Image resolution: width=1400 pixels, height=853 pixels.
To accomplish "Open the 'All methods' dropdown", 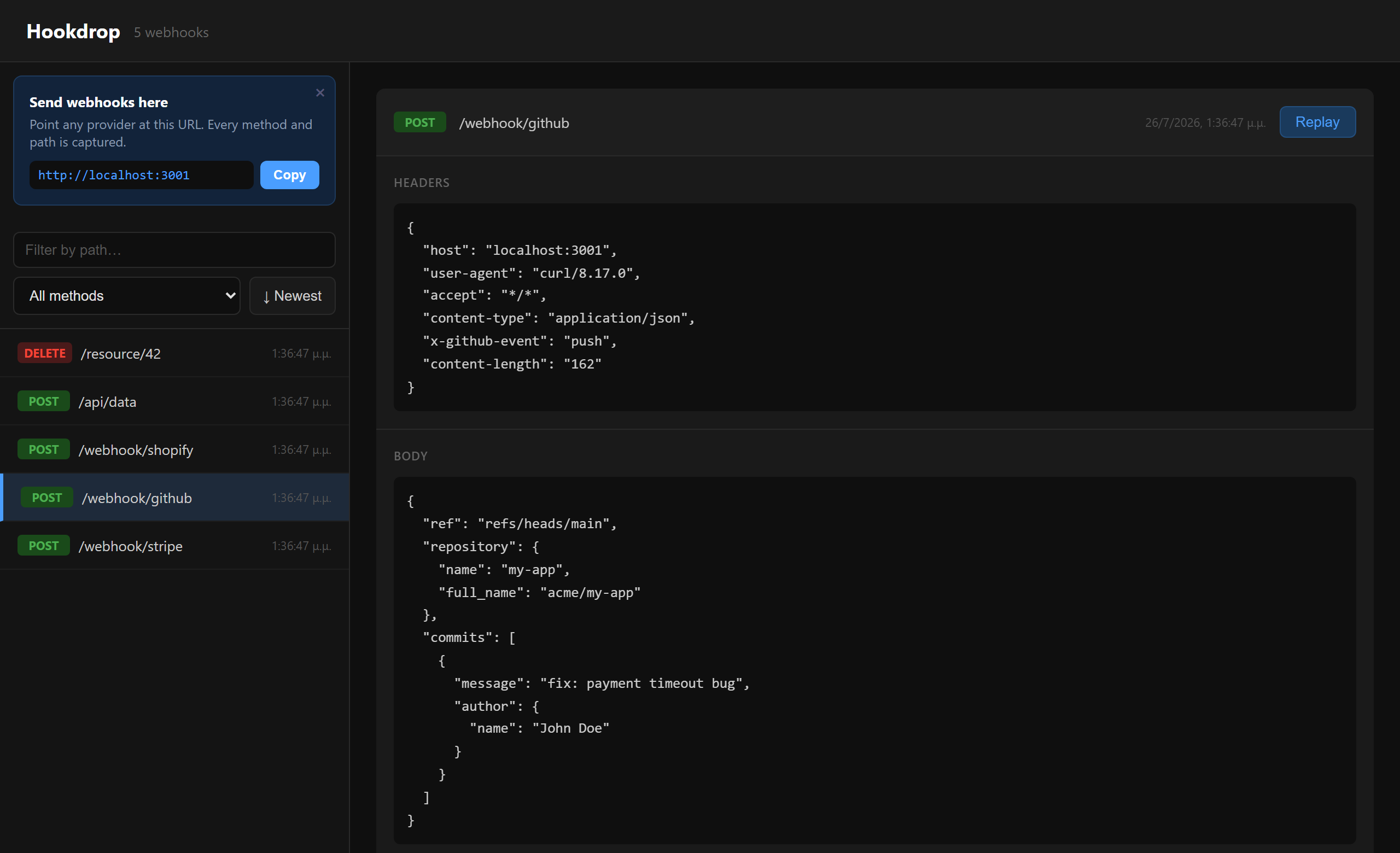I will point(127,296).
